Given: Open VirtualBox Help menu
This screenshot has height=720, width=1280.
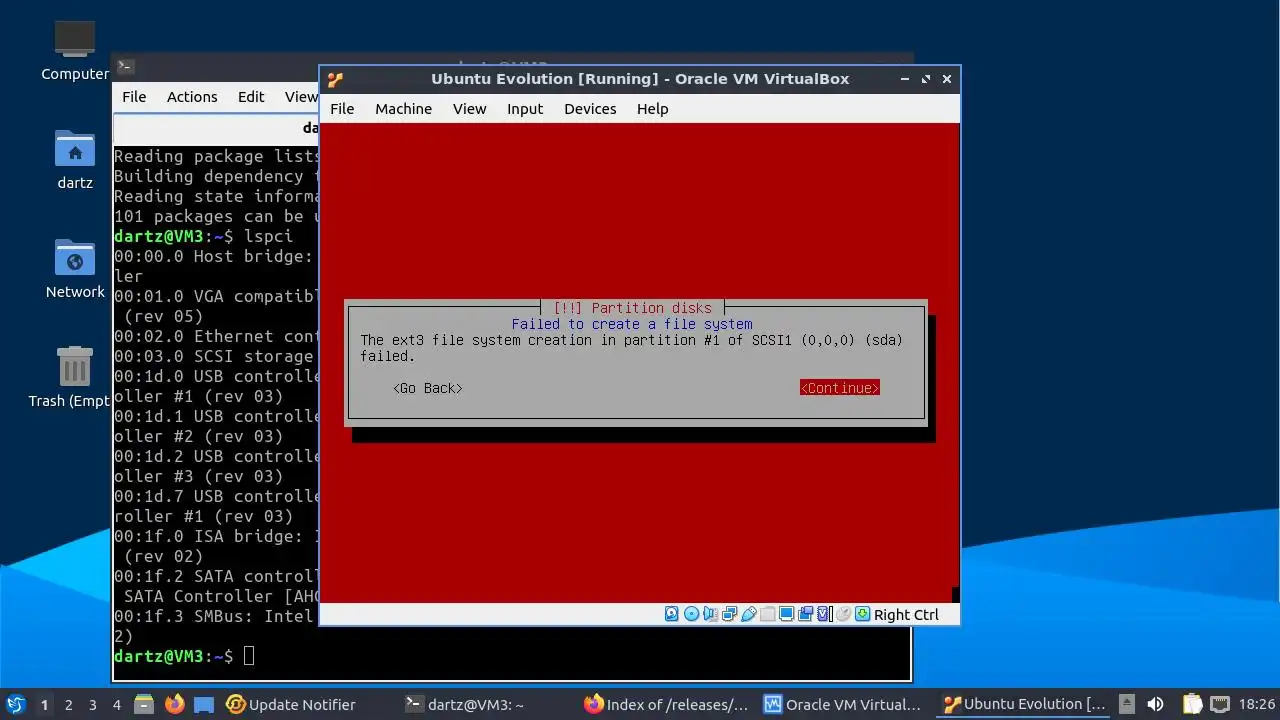Looking at the screenshot, I should coord(653,109).
